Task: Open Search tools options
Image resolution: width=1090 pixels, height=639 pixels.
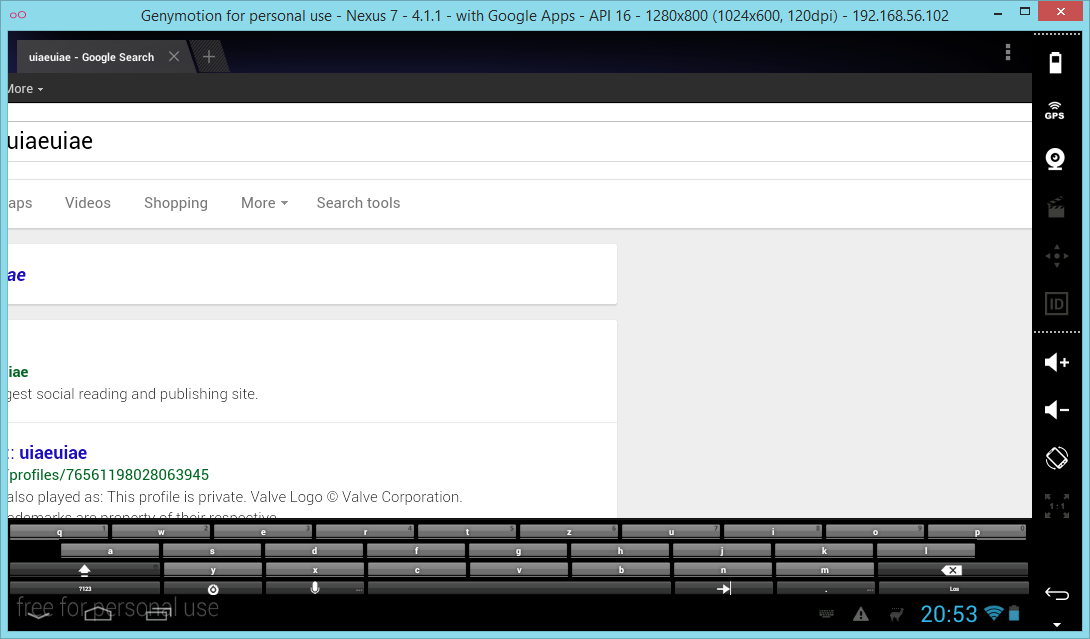Action: [358, 203]
